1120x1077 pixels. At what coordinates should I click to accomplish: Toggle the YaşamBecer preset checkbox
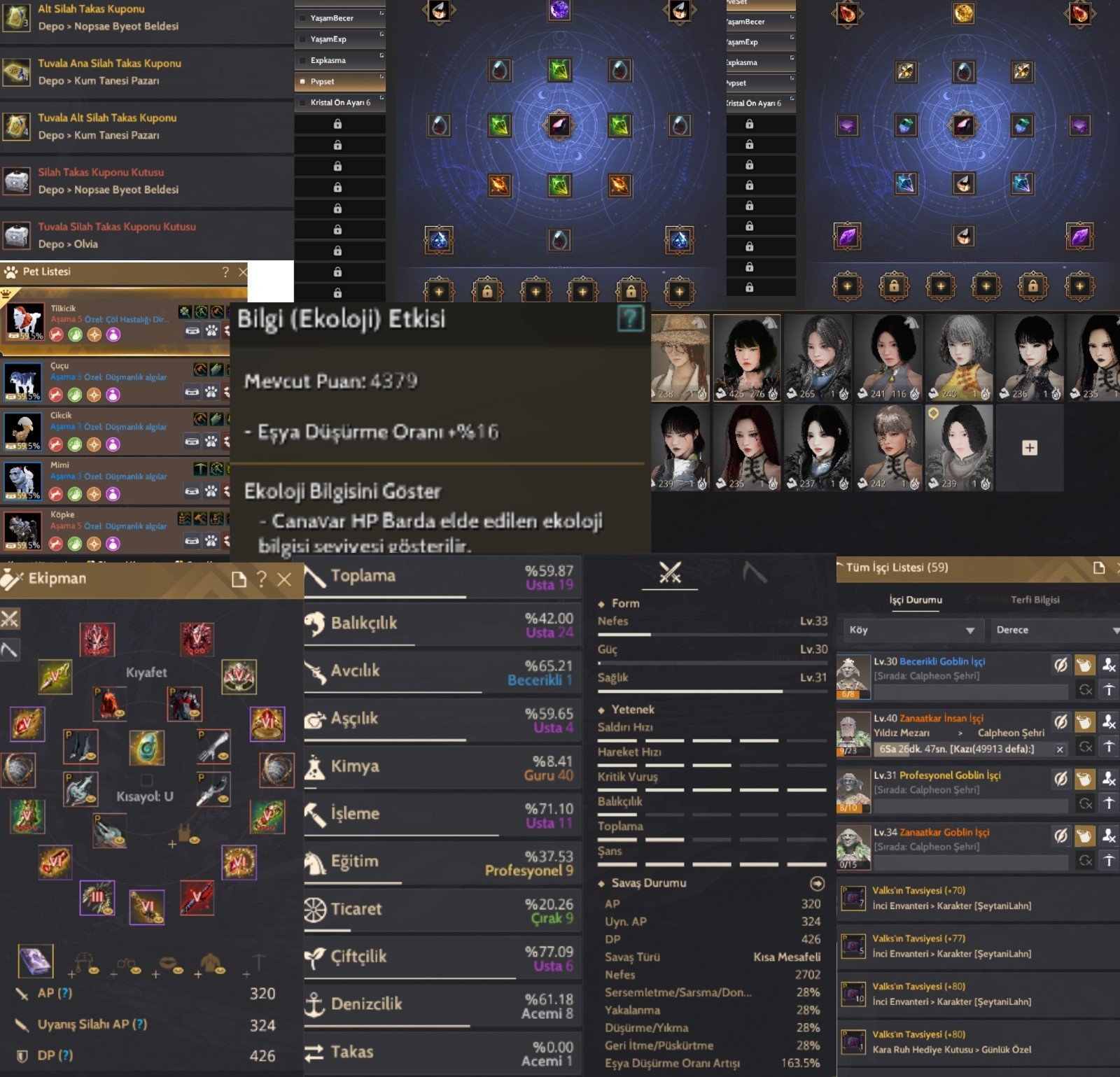[x=302, y=18]
